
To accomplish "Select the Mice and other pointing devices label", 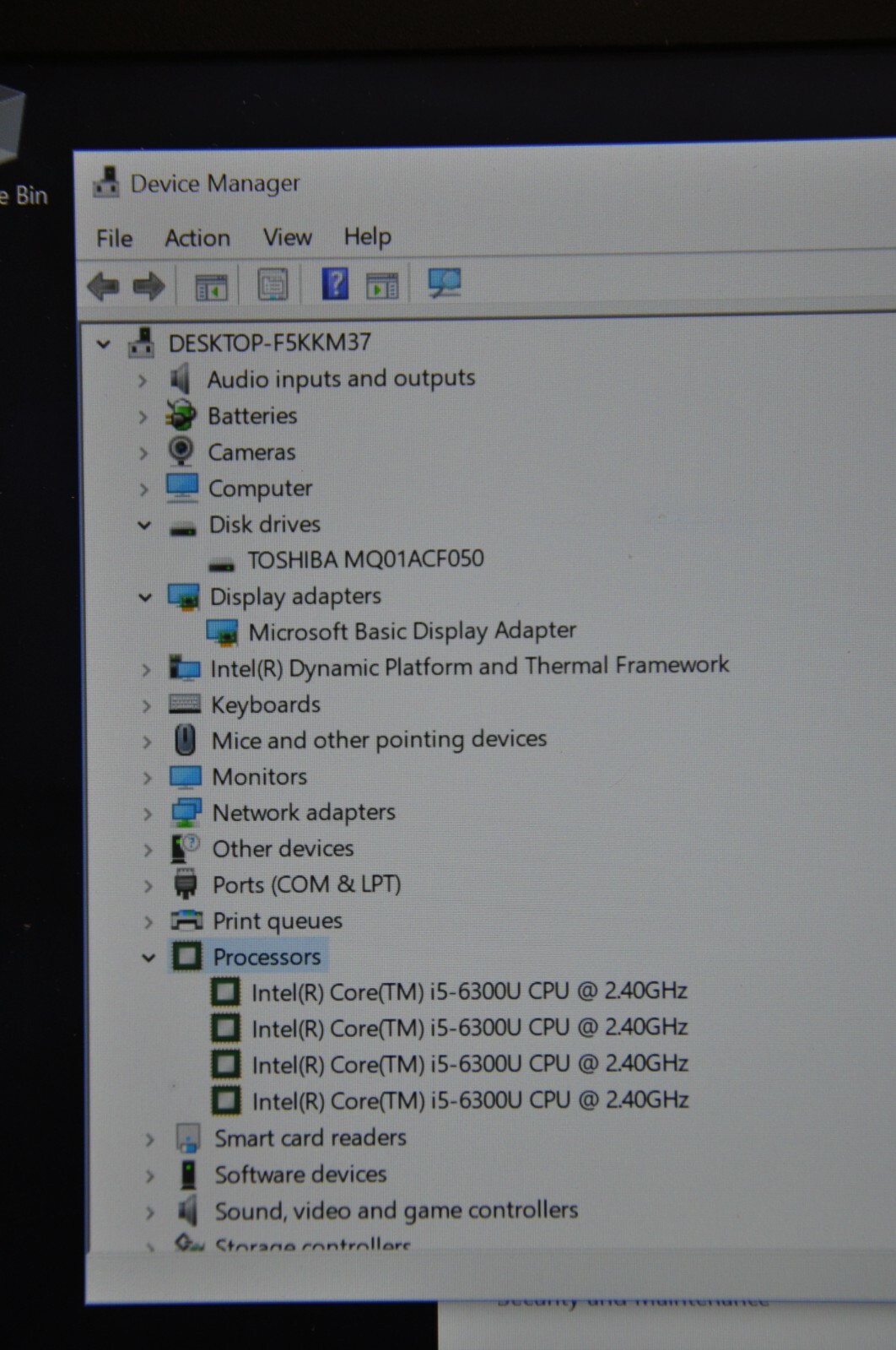I will click(380, 740).
